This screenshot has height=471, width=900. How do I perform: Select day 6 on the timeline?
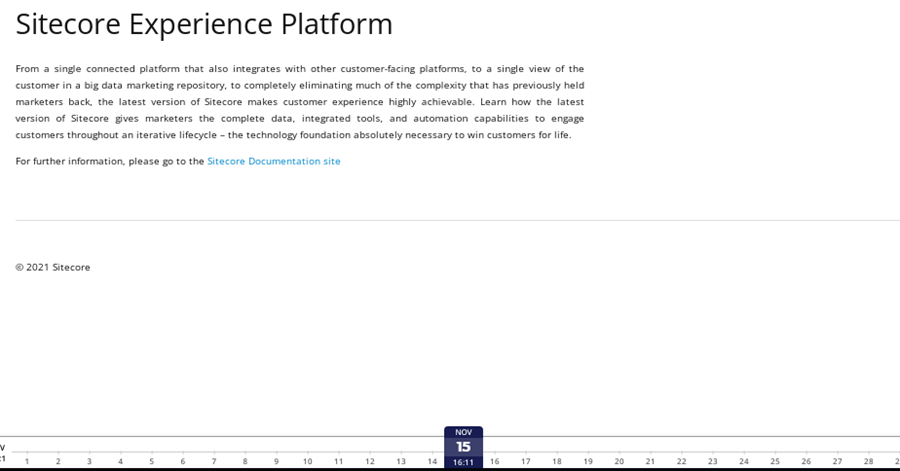[183, 461]
